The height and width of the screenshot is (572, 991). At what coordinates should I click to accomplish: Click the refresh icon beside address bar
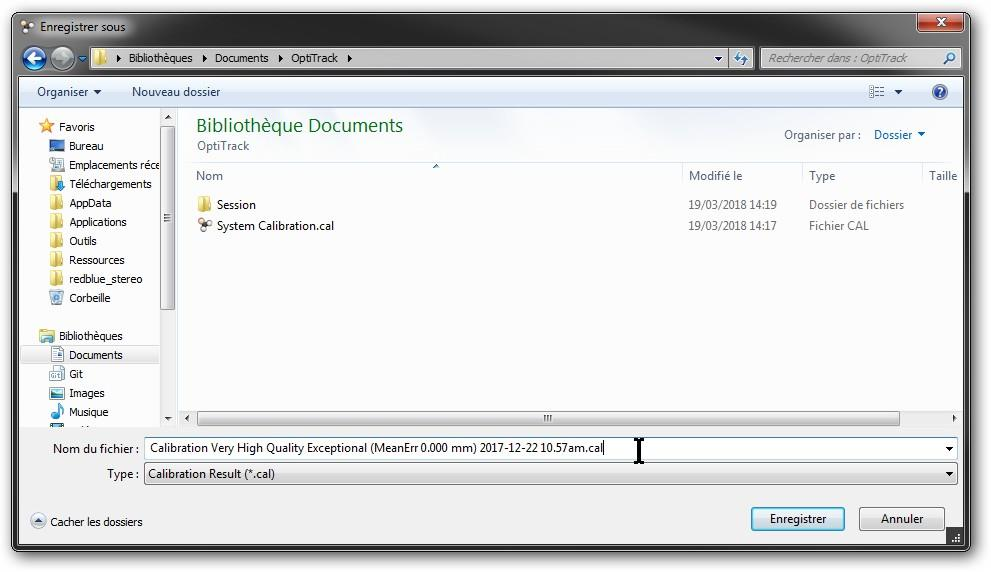[x=741, y=58]
